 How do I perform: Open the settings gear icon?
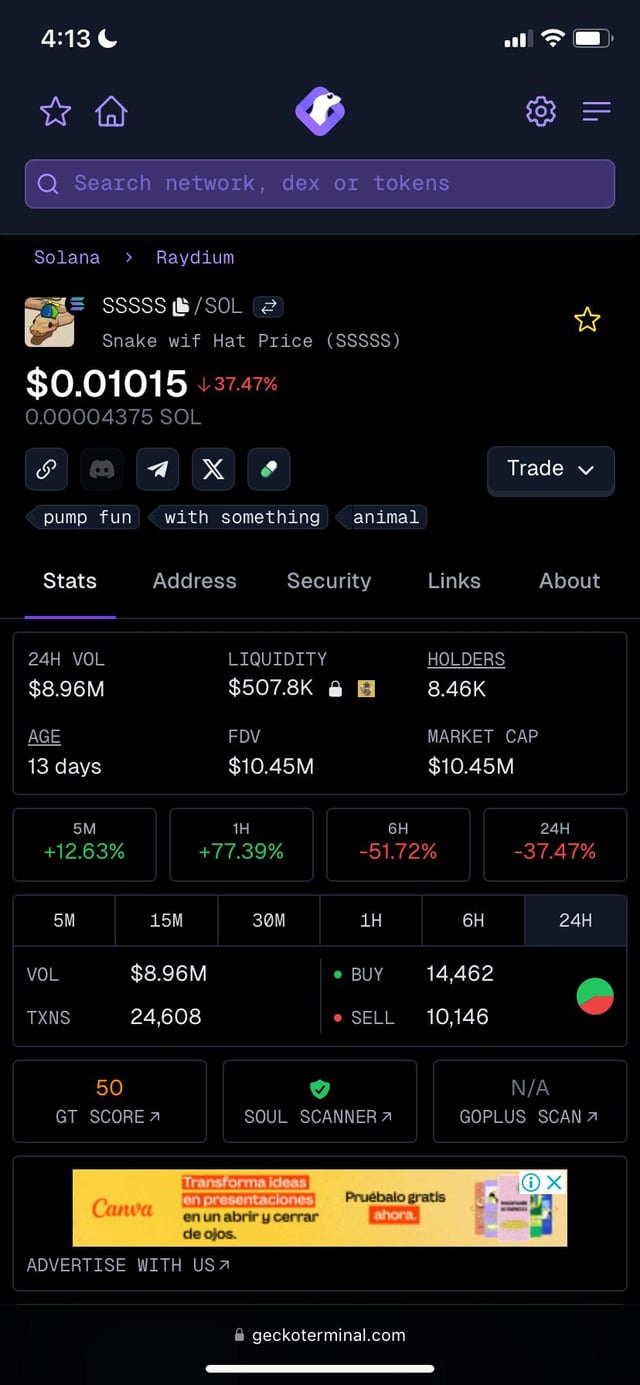[x=541, y=111]
